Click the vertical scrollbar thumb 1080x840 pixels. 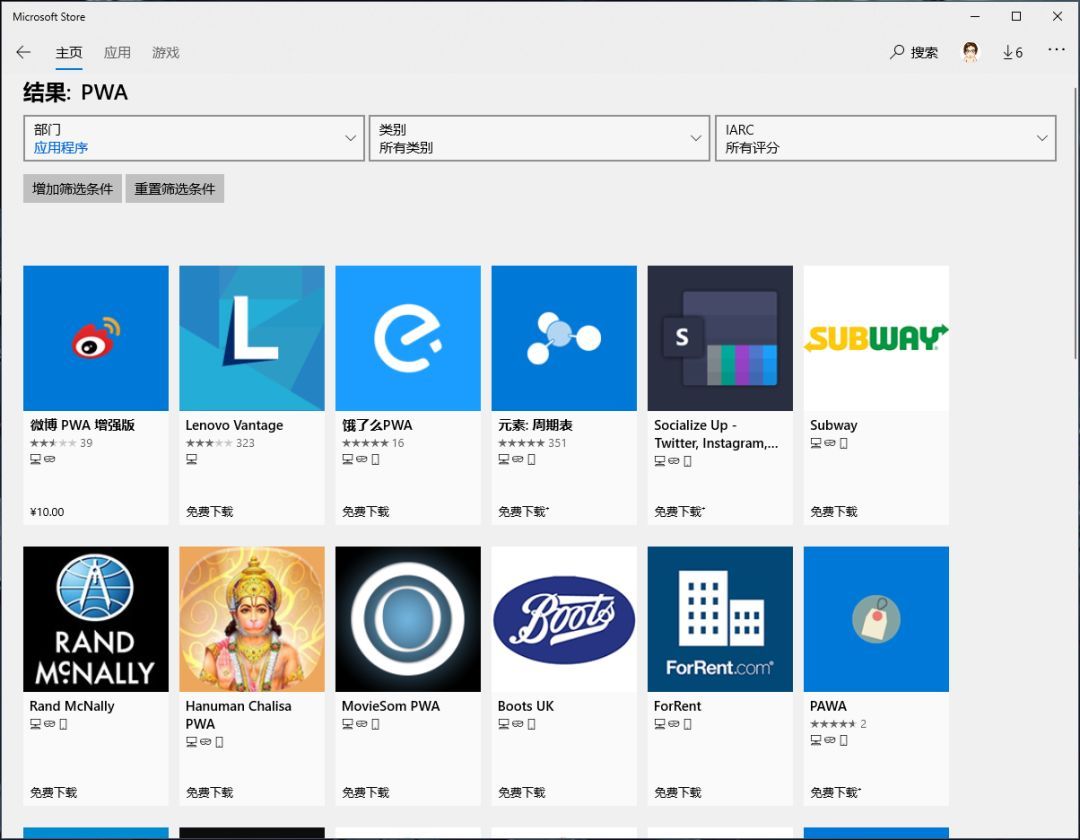1076,224
